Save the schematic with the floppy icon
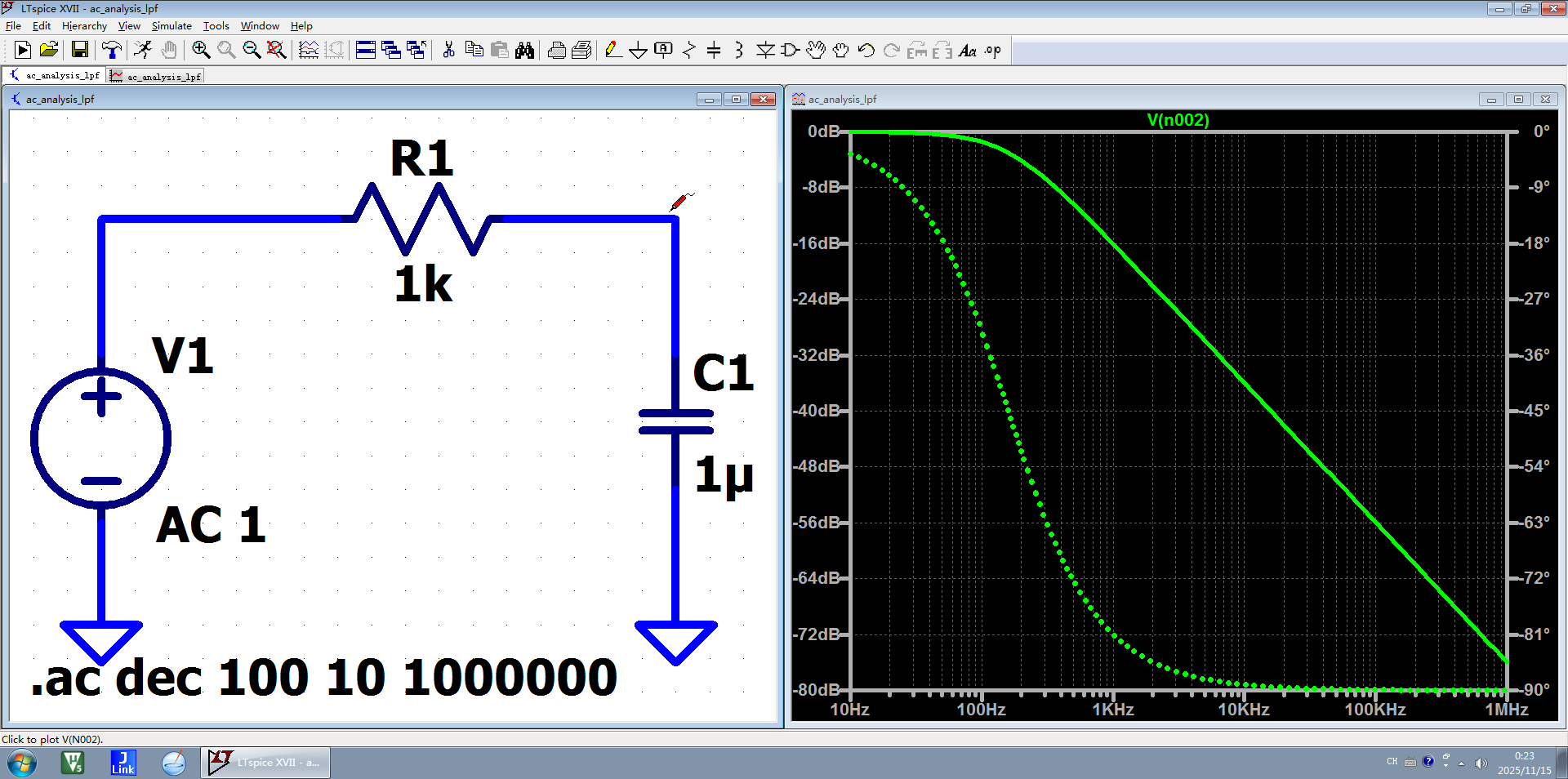1568x779 pixels. point(80,51)
